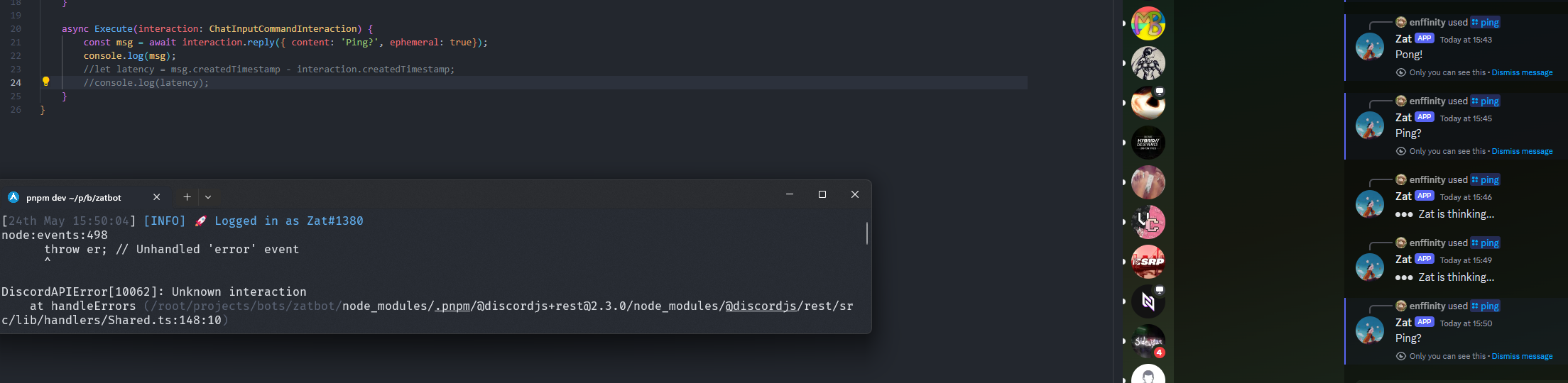Click Zat's avatar on the 15:49 message
This screenshot has height=383, width=1568.
point(1370,267)
